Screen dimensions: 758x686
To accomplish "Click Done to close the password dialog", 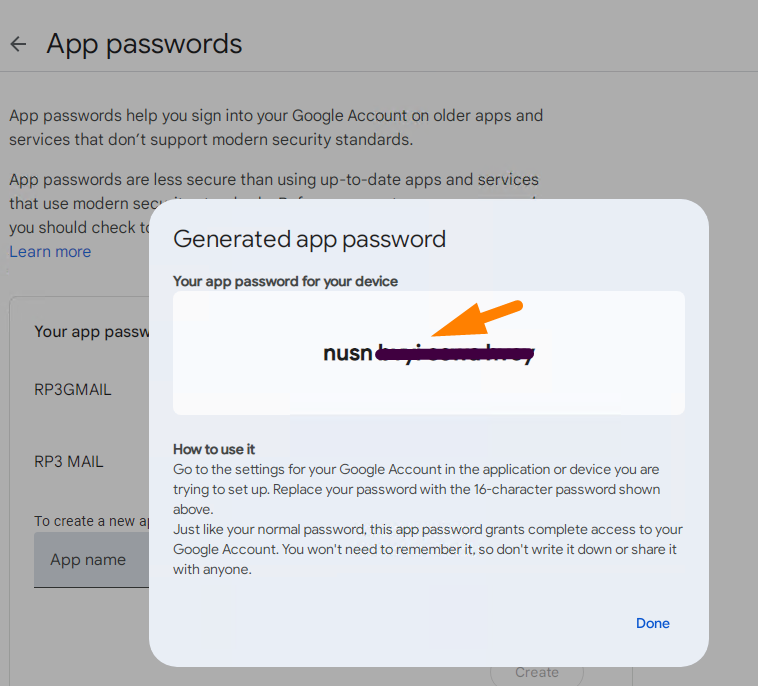I will point(653,623).
